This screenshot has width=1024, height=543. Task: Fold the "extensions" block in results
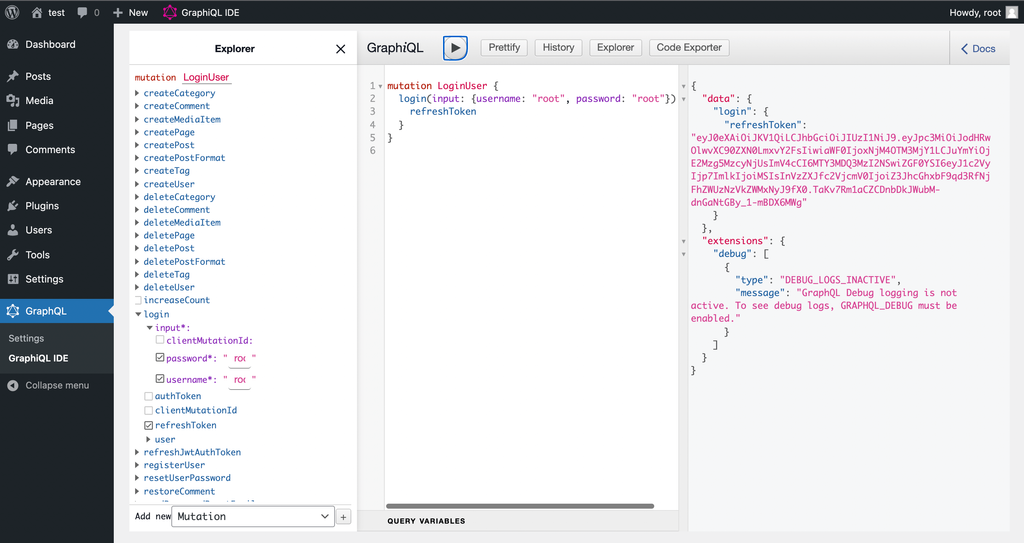(x=684, y=241)
